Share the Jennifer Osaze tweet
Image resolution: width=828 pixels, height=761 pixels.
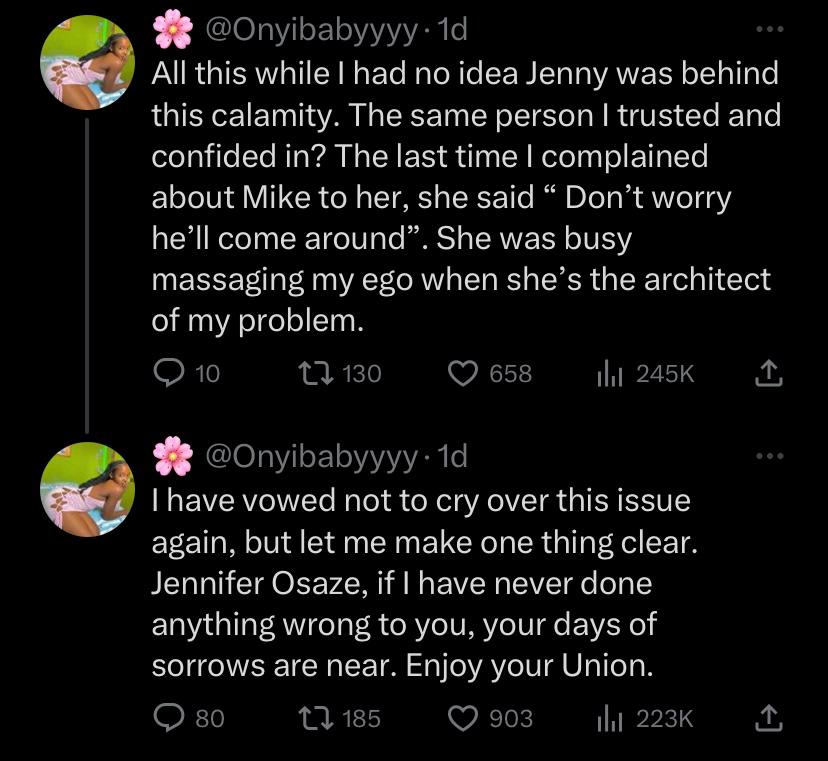pos(768,718)
